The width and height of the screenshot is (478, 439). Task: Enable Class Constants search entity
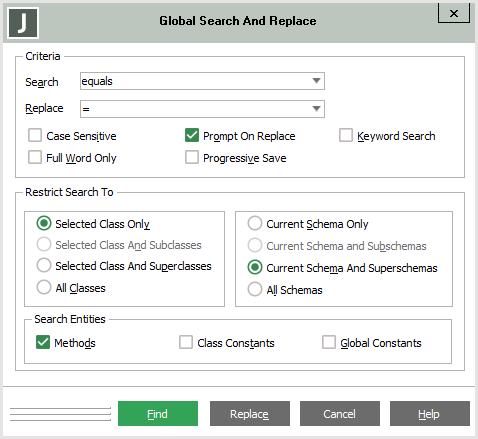coord(186,342)
